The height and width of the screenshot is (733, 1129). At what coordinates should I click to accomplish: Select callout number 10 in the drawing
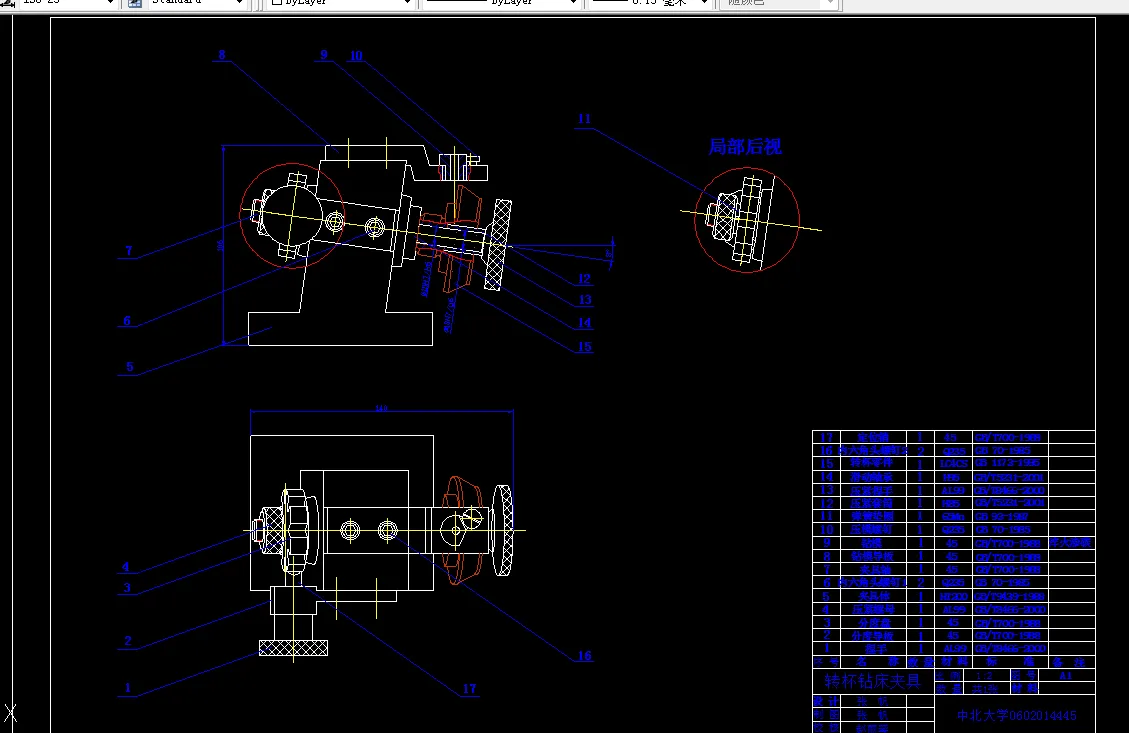pyautogui.click(x=356, y=55)
